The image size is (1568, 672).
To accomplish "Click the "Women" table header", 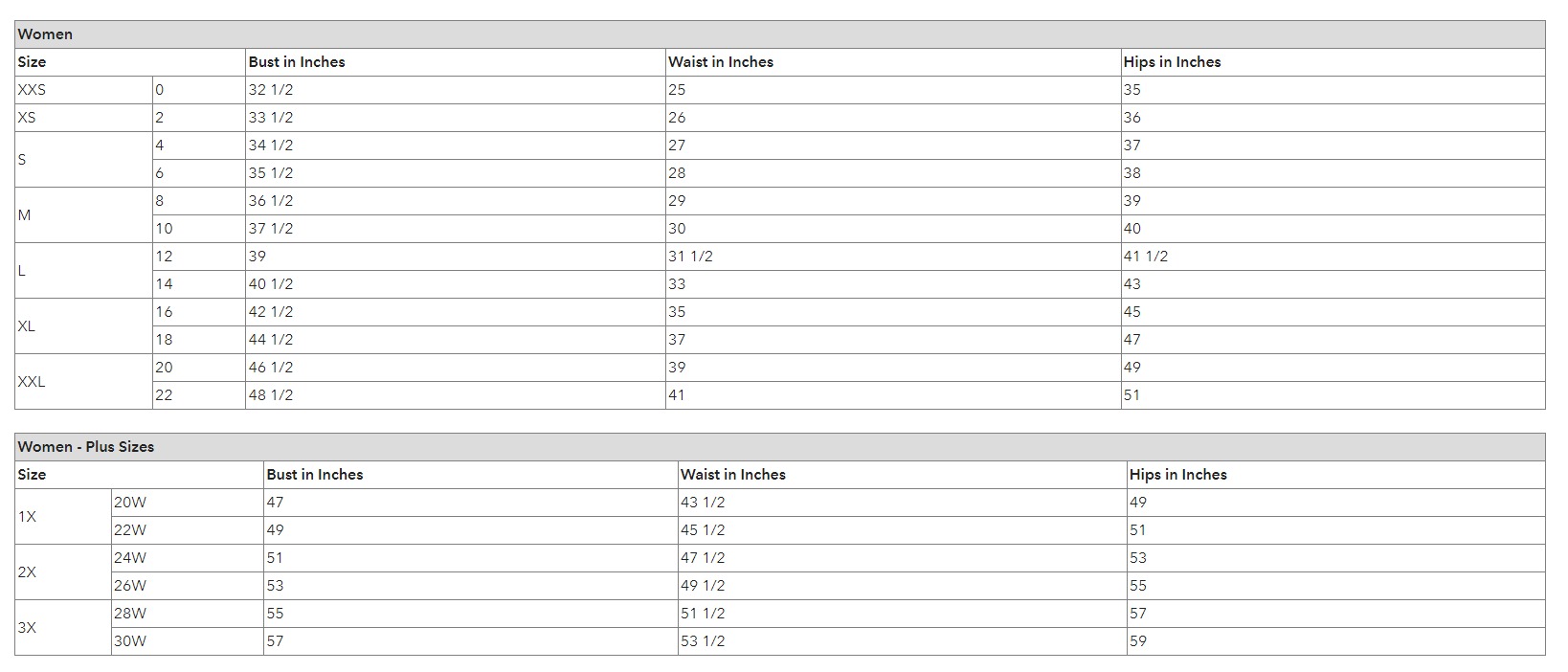I will pyautogui.click(x=45, y=34).
